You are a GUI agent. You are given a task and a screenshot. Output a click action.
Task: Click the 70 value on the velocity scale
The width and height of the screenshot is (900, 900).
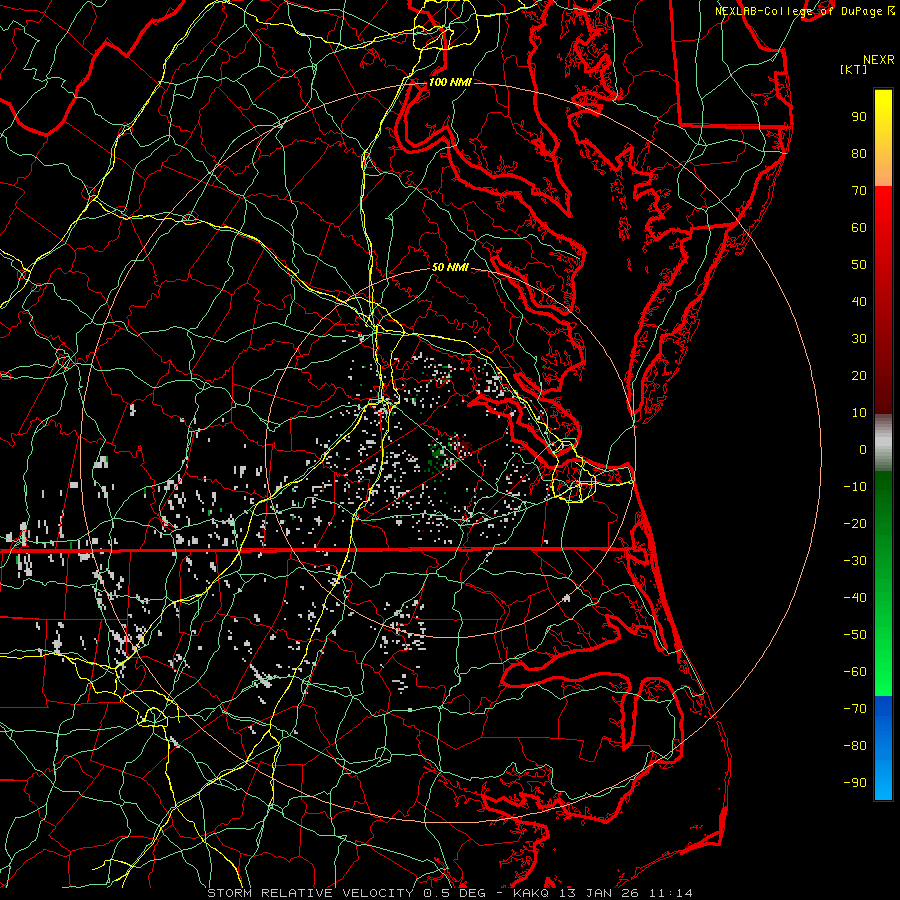click(x=859, y=191)
